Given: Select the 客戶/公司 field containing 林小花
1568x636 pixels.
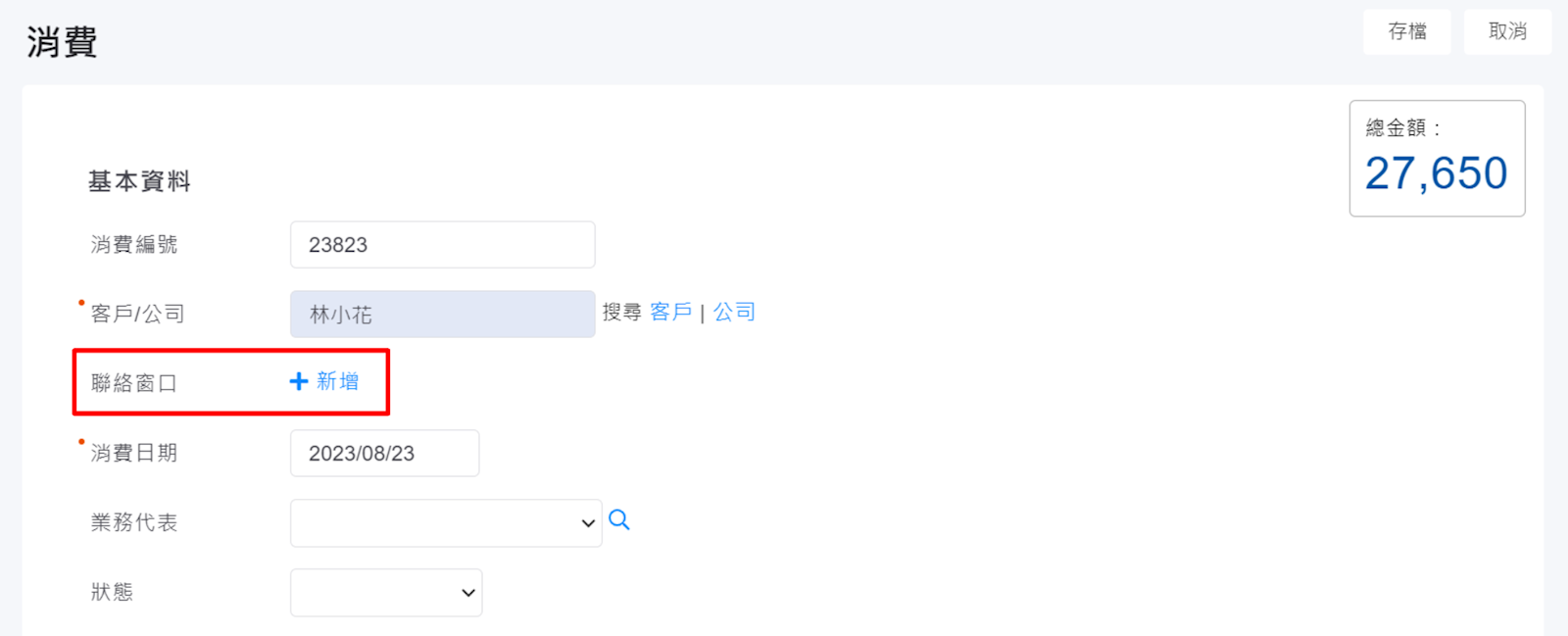Looking at the screenshot, I should (442, 315).
